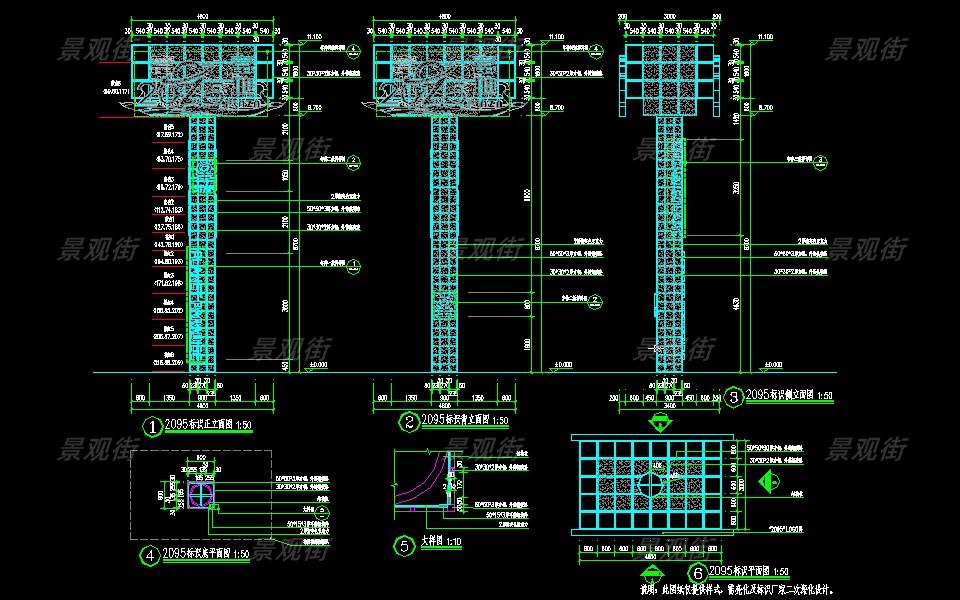Click the purple square in base plan

tap(201, 495)
